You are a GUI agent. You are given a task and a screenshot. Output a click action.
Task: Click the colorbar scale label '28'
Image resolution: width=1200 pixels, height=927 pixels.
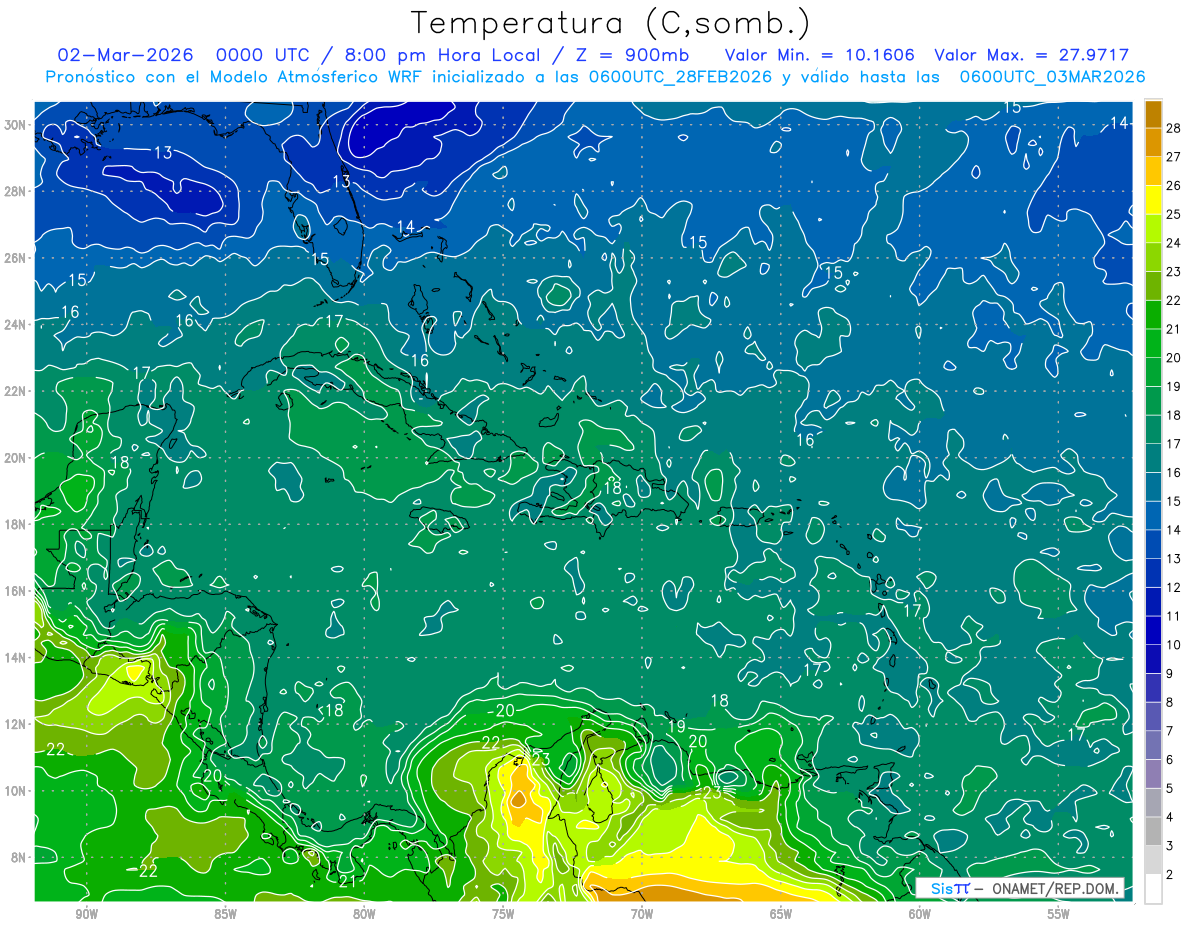[1174, 128]
